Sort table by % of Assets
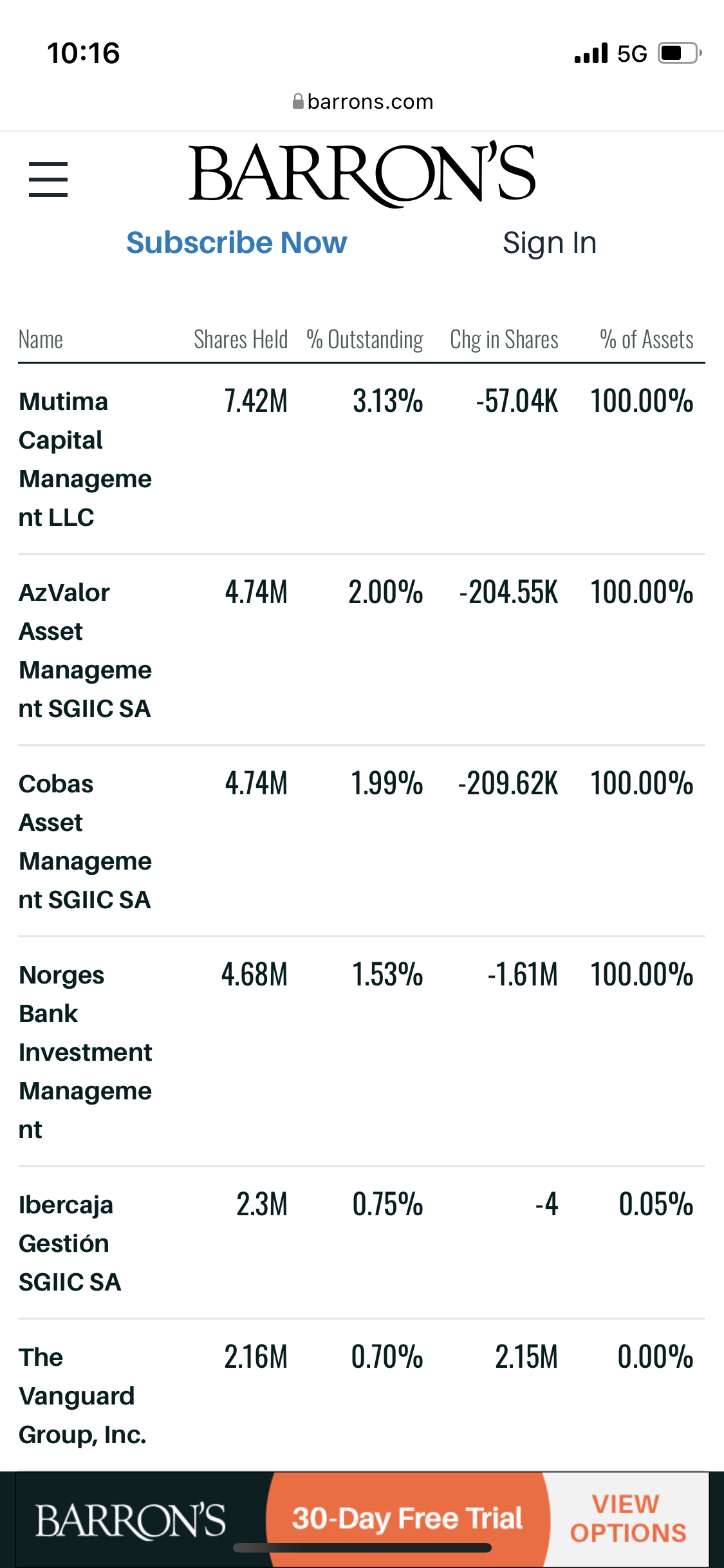724x1568 pixels. 646,339
